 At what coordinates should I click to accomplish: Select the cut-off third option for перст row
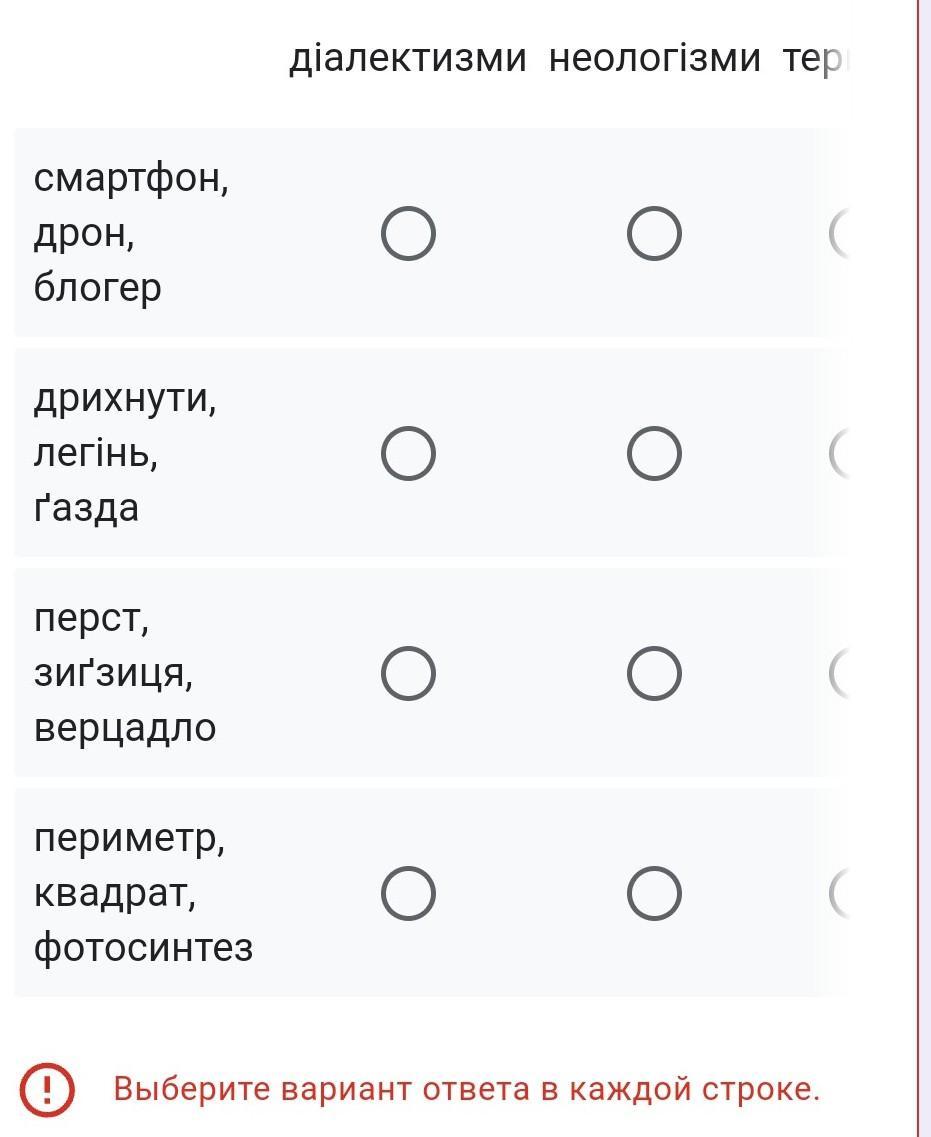tap(840, 673)
